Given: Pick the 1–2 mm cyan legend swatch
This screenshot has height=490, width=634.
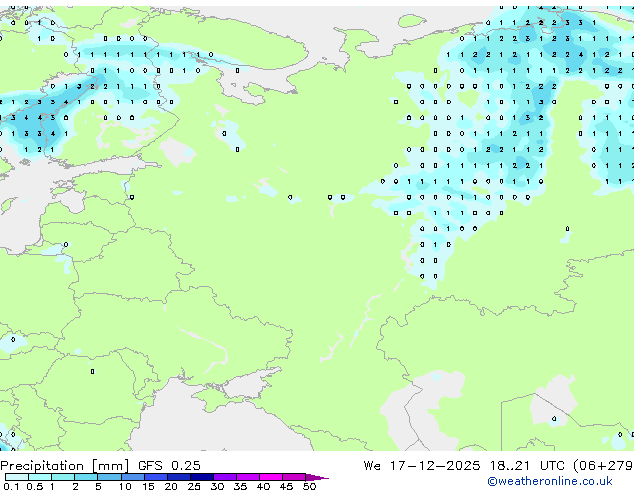Looking at the screenshot, I should (x=63, y=477).
